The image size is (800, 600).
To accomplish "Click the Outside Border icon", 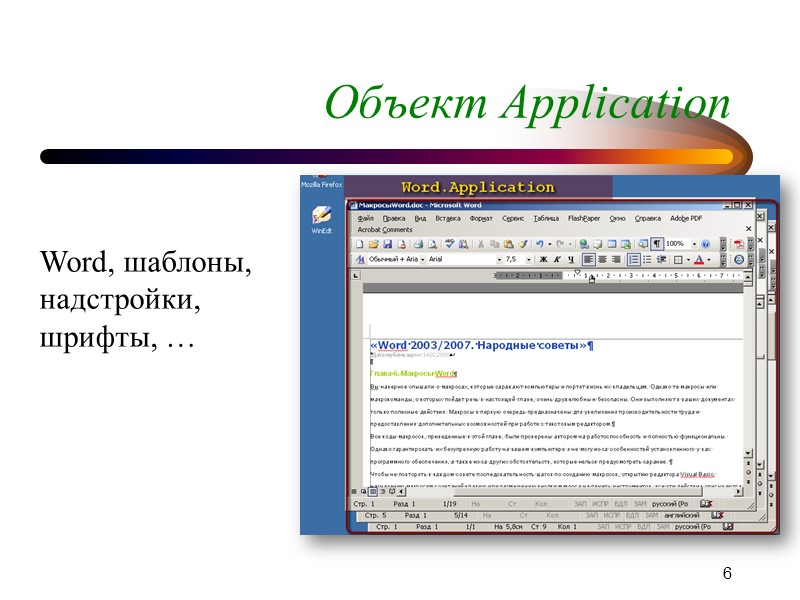I will coord(678,259).
